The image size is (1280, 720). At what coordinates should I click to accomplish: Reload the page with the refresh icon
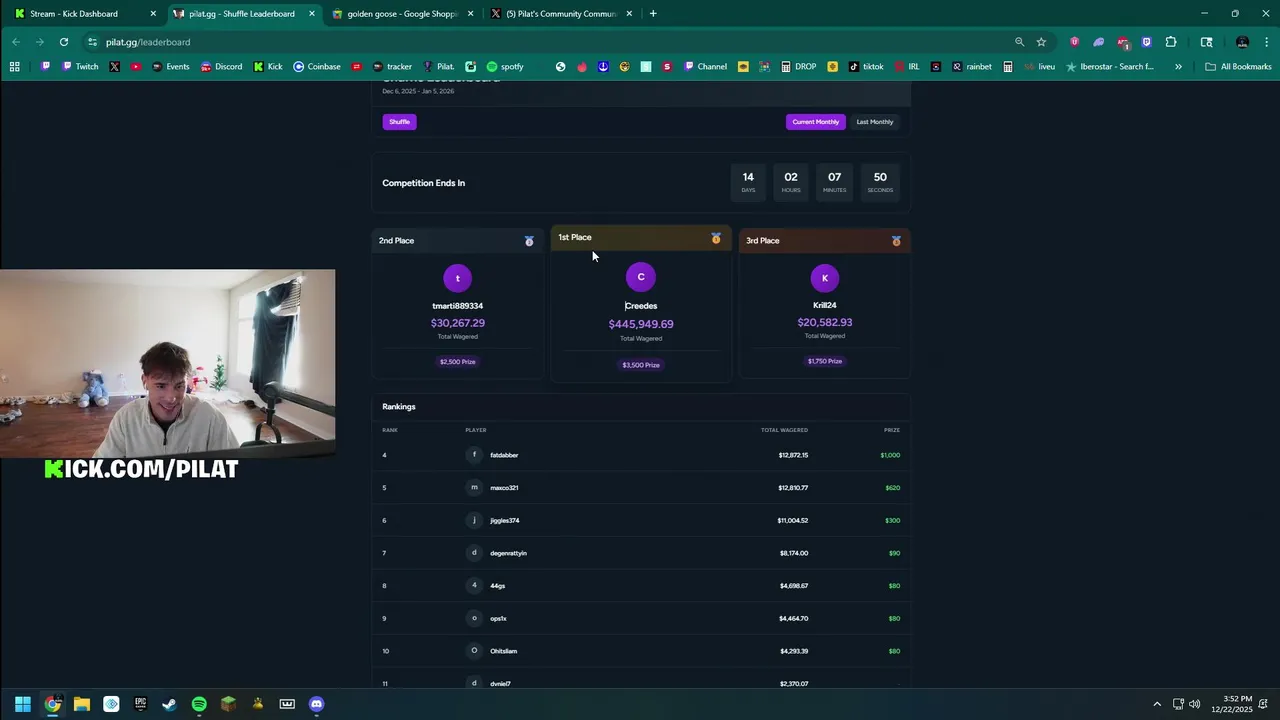(x=64, y=42)
